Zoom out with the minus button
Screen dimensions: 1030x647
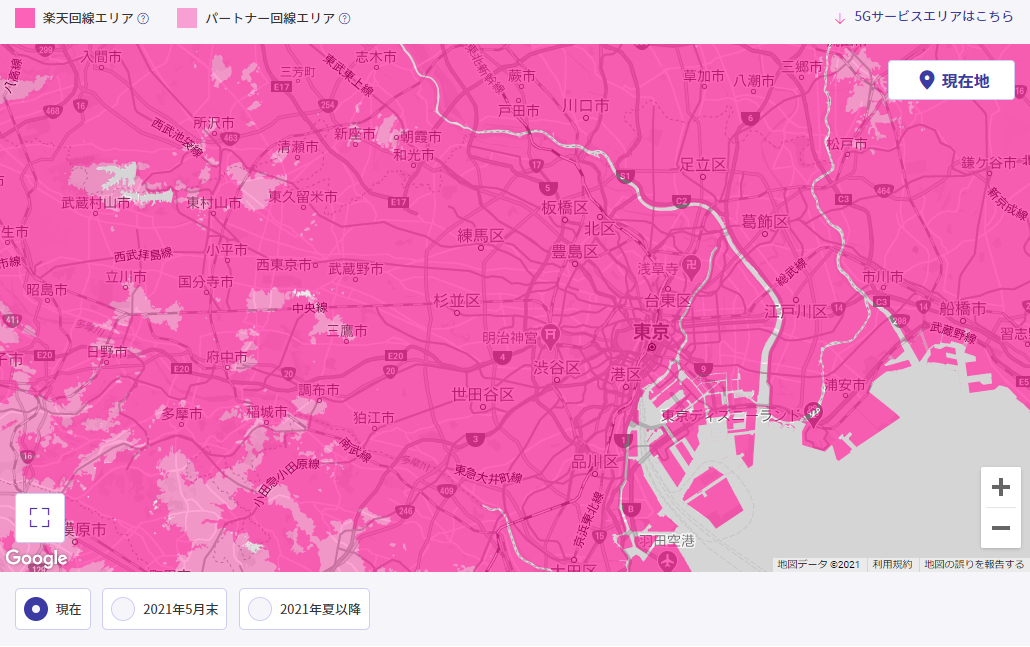pyautogui.click(x=1000, y=527)
